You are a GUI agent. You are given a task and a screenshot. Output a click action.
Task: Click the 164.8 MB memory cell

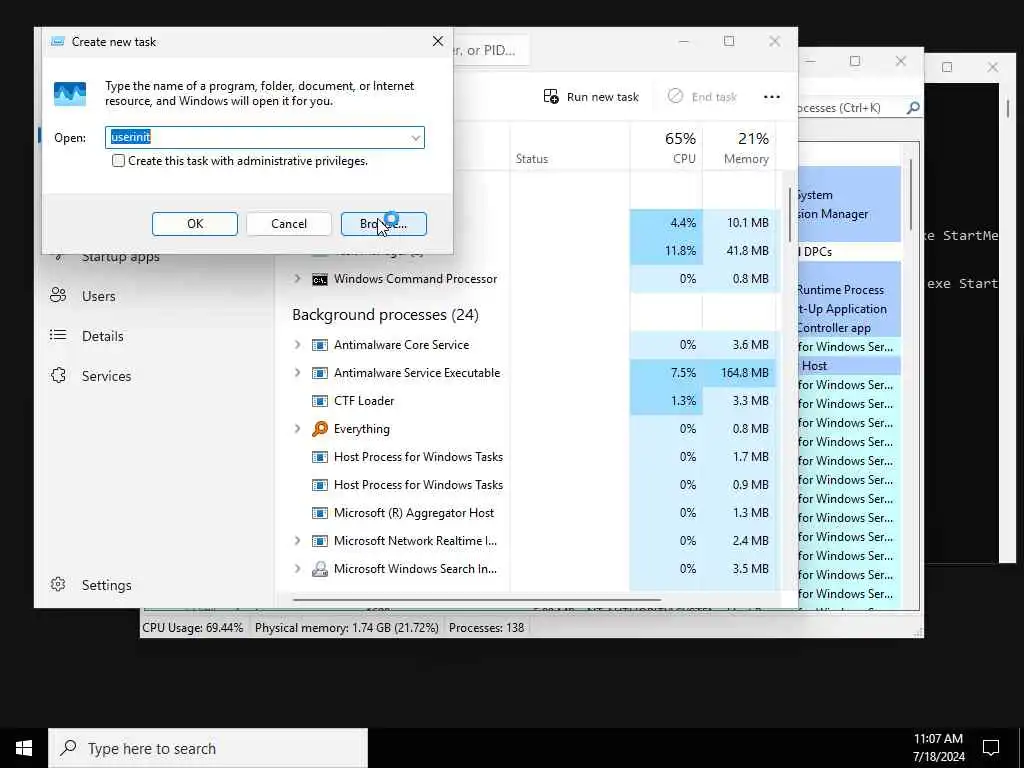739,373
